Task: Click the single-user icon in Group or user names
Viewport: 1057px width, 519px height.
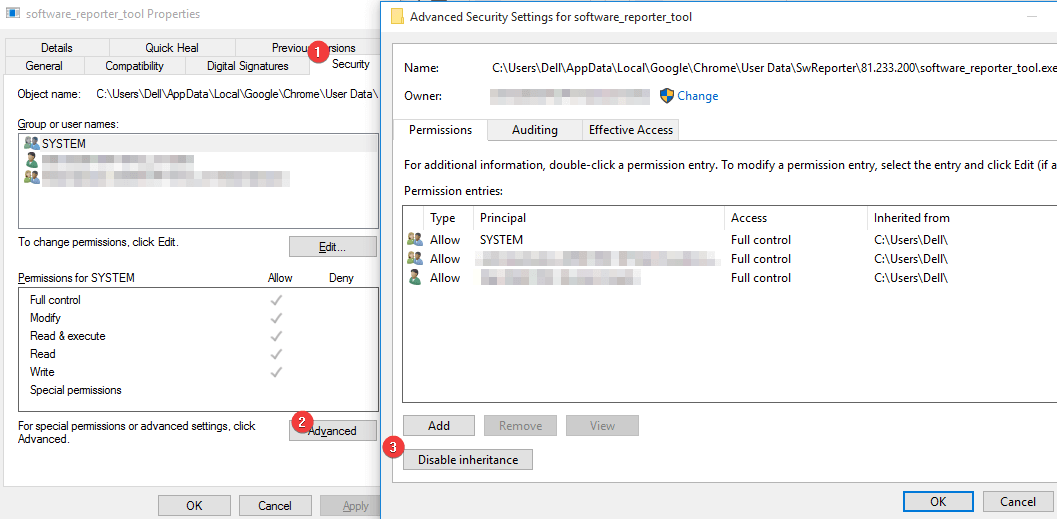Action: pos(31,160)
